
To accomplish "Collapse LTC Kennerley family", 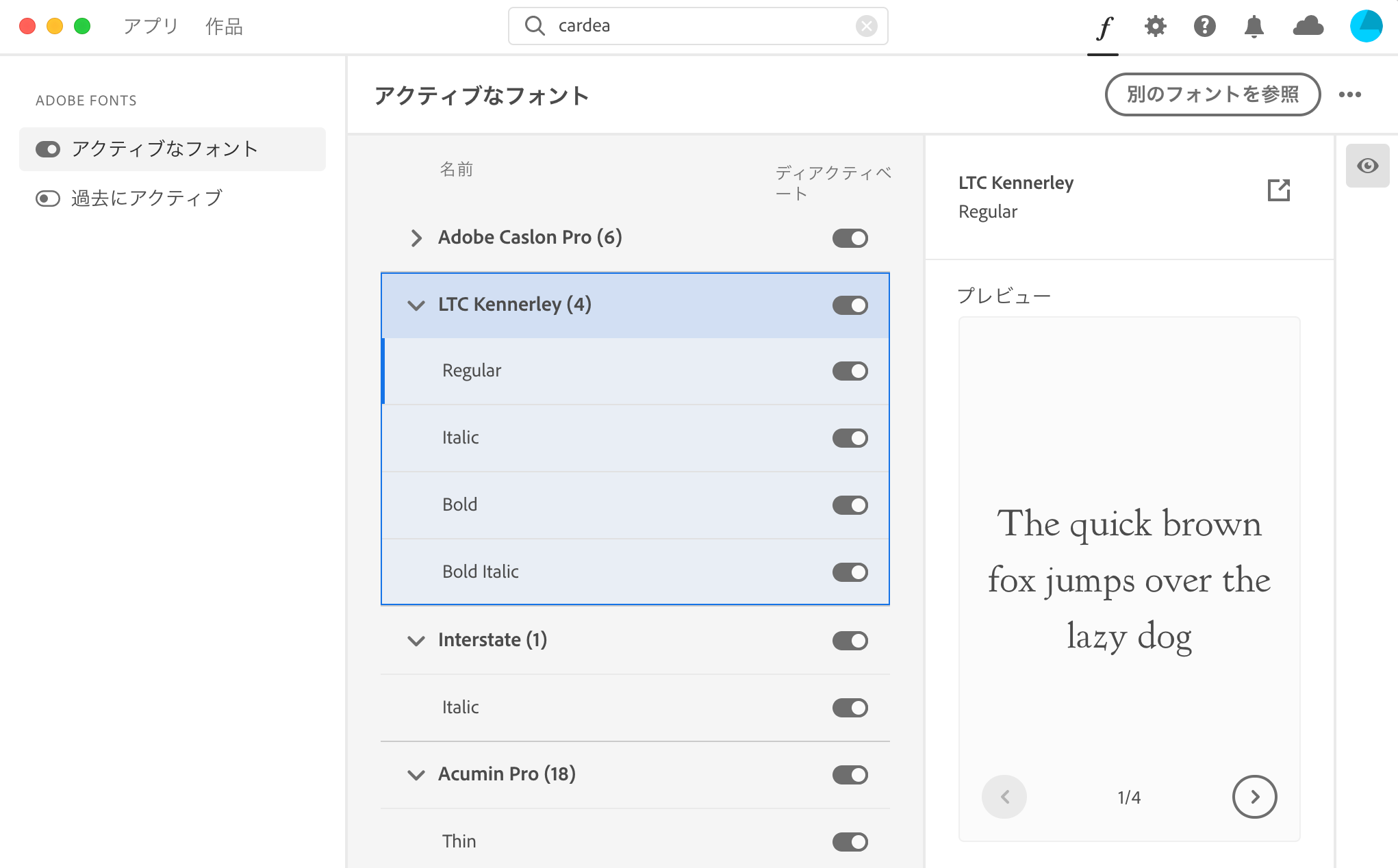I will pyautogui.click(x=416, y=305).
